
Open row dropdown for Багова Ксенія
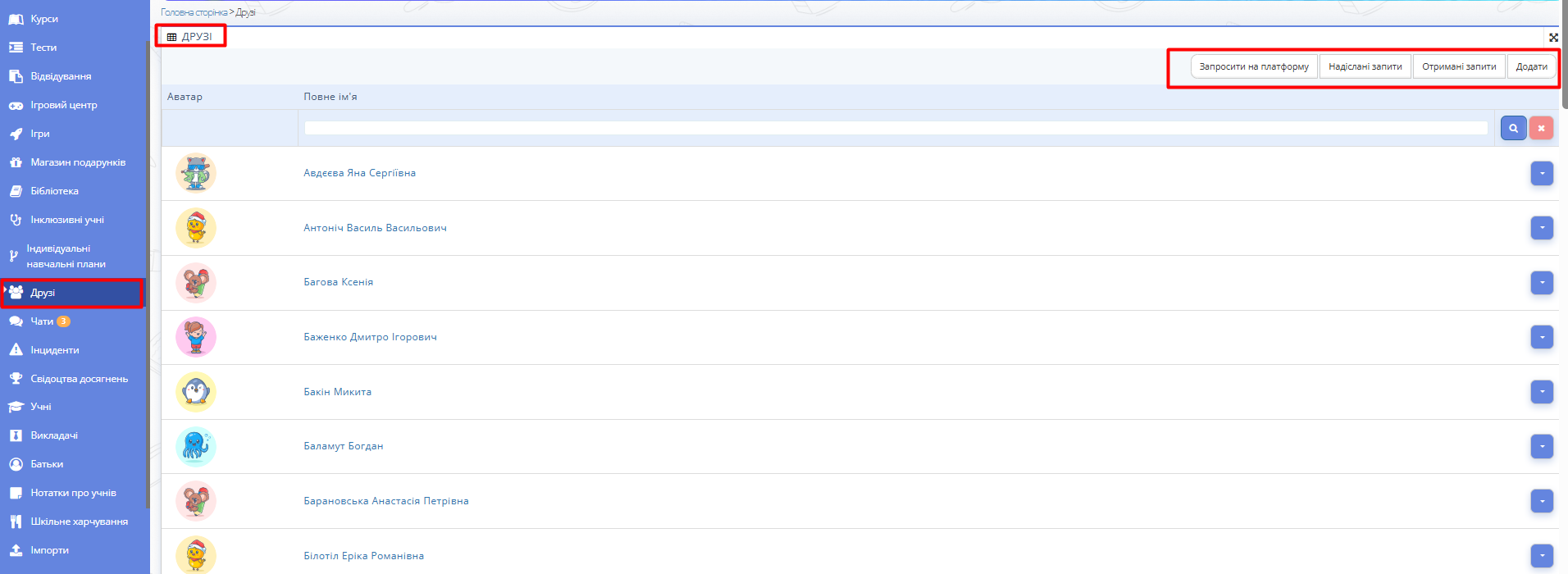coord(1542,283)
